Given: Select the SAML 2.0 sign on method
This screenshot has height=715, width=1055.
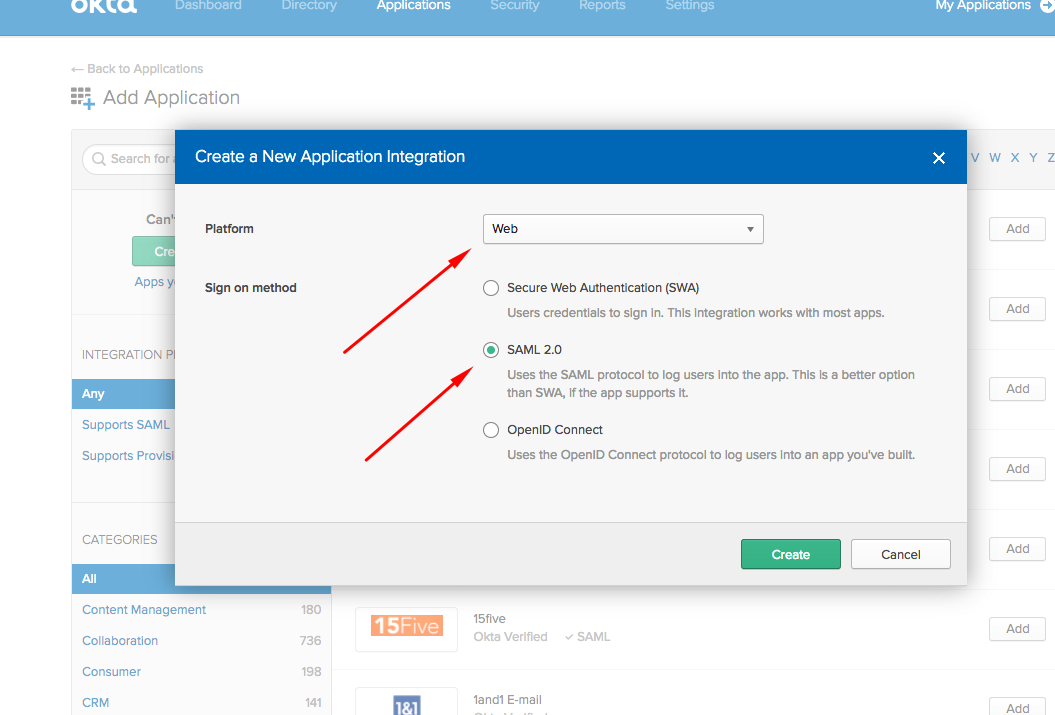Looking at the screenshot, I should [x=491, y=349].
